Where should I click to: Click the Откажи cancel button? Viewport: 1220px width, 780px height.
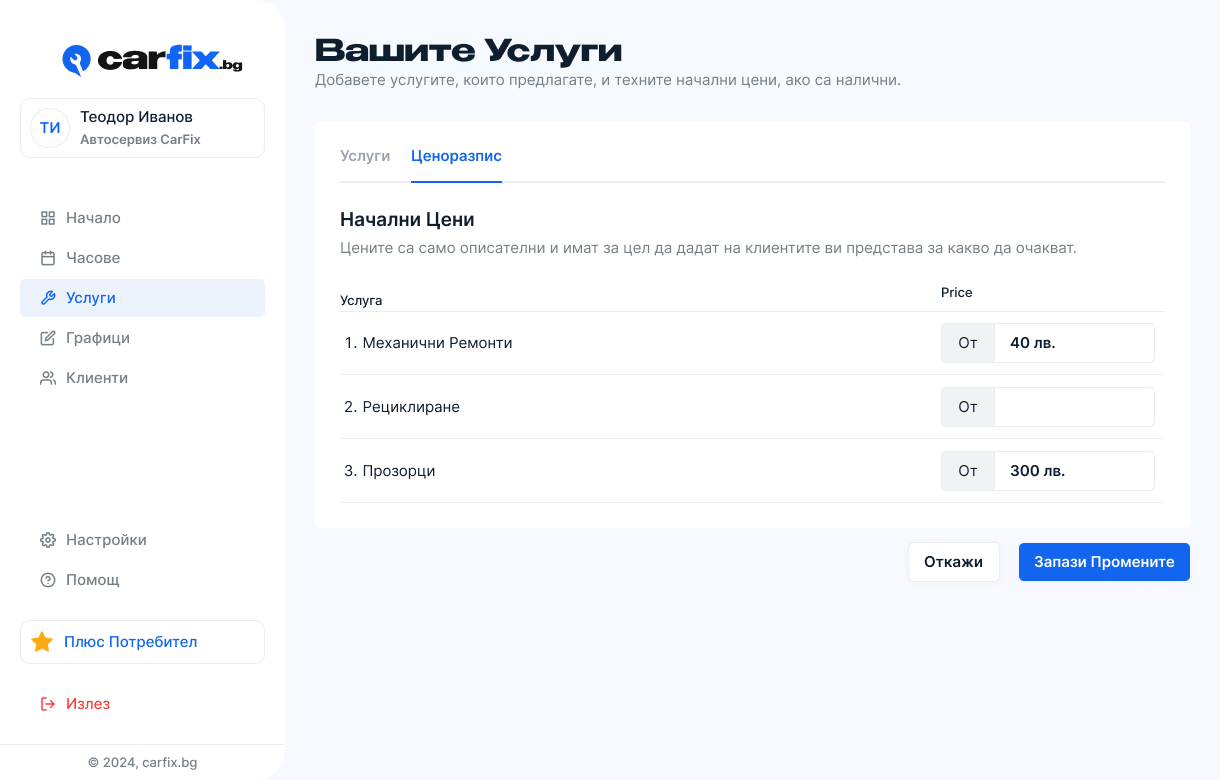coord(954,562)
